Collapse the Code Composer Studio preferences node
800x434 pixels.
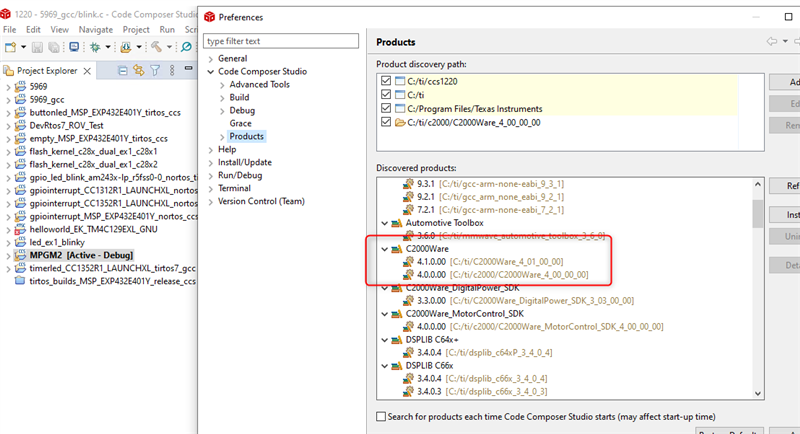point(211,72)
